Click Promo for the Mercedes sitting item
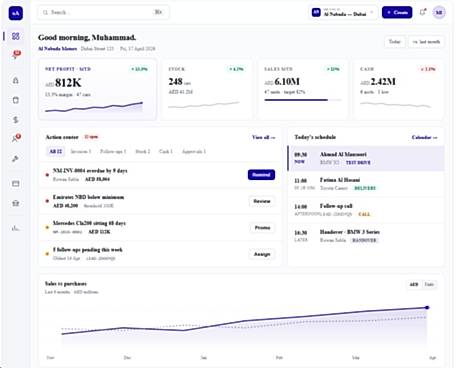Viewport: 459px width, 368px height. point(262,228)
